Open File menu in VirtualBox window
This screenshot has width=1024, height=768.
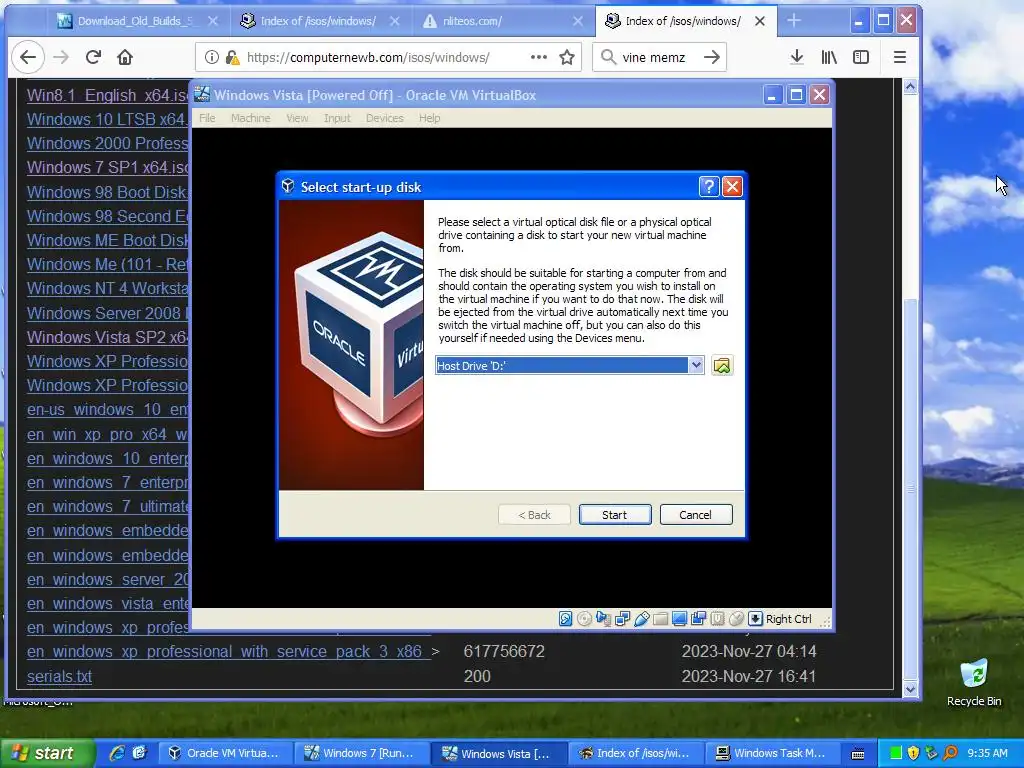(207, 118)
